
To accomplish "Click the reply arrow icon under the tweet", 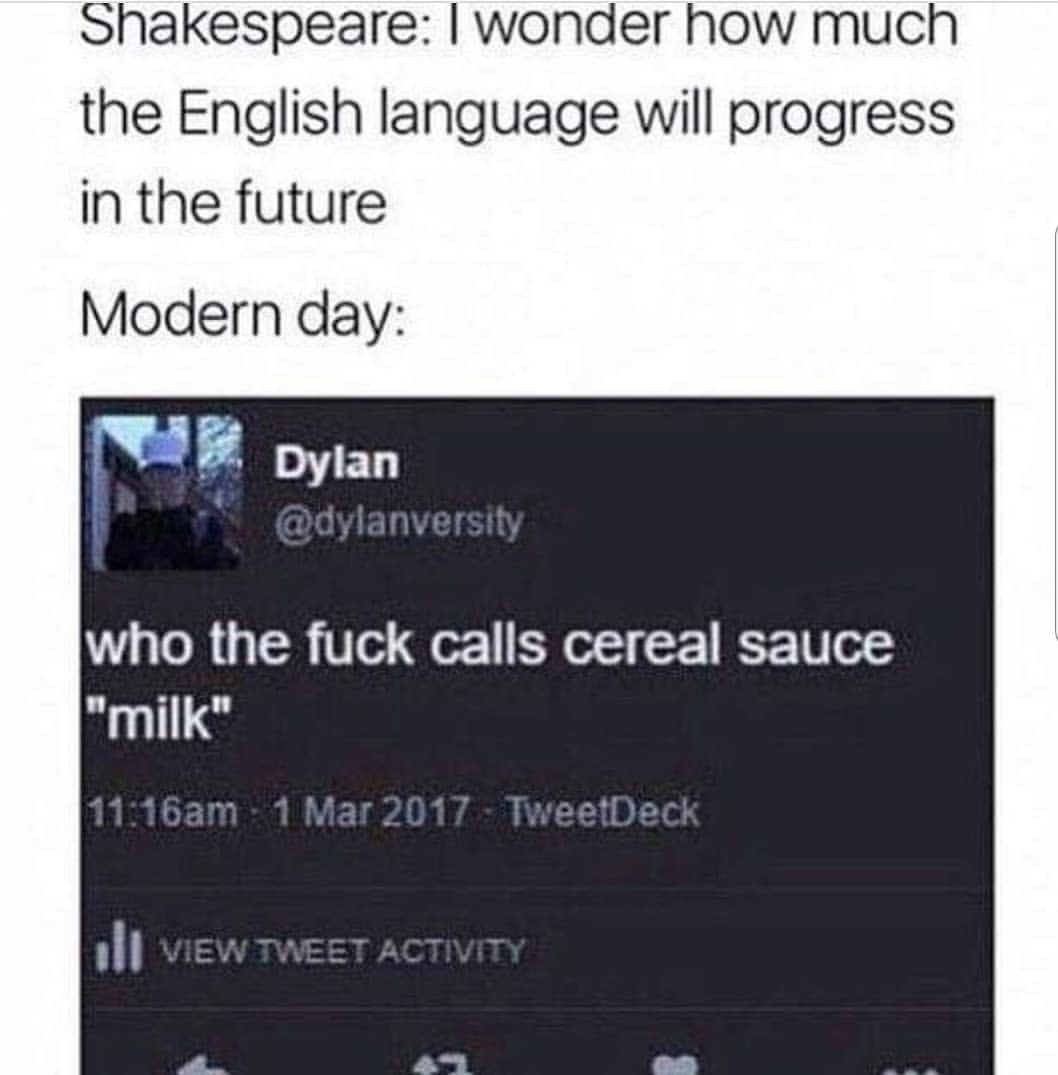I will [202, 1067].
